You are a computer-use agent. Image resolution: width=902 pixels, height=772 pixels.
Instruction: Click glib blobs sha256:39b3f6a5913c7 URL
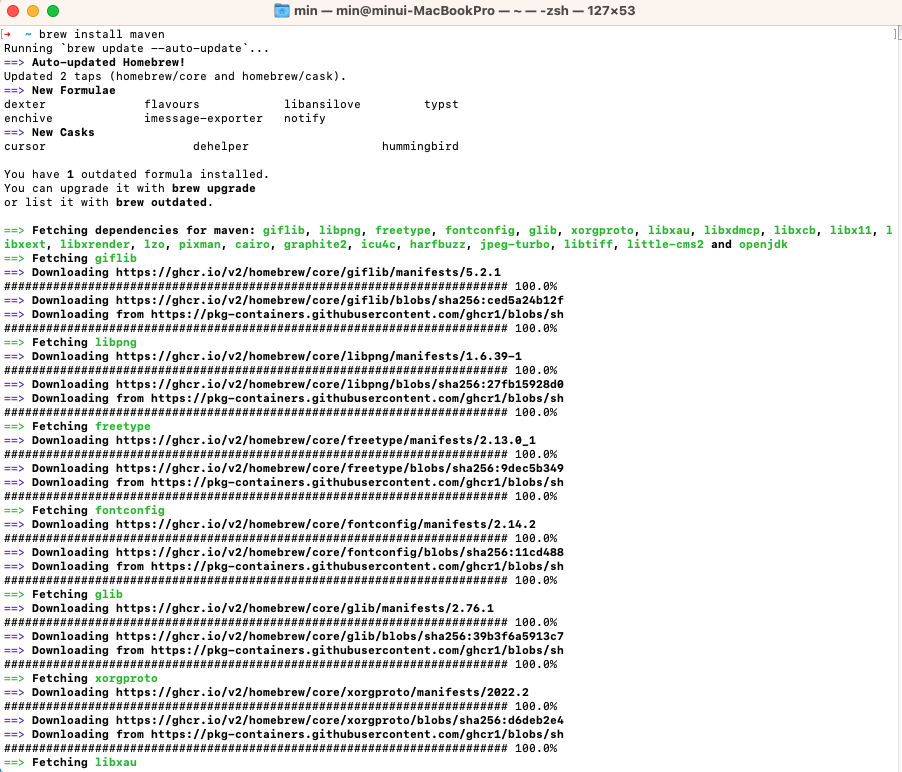click(339, 636)
